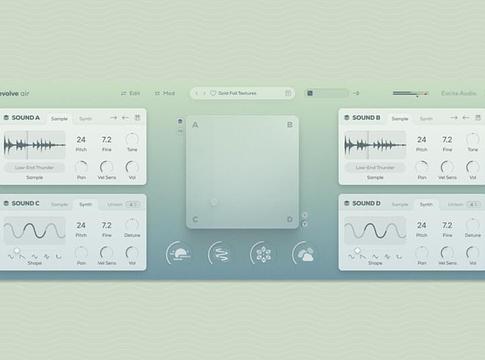Click the small square icon beside the top meter
Image resolution: width=485 pixels, height=360 pixels.
[310, 93]
